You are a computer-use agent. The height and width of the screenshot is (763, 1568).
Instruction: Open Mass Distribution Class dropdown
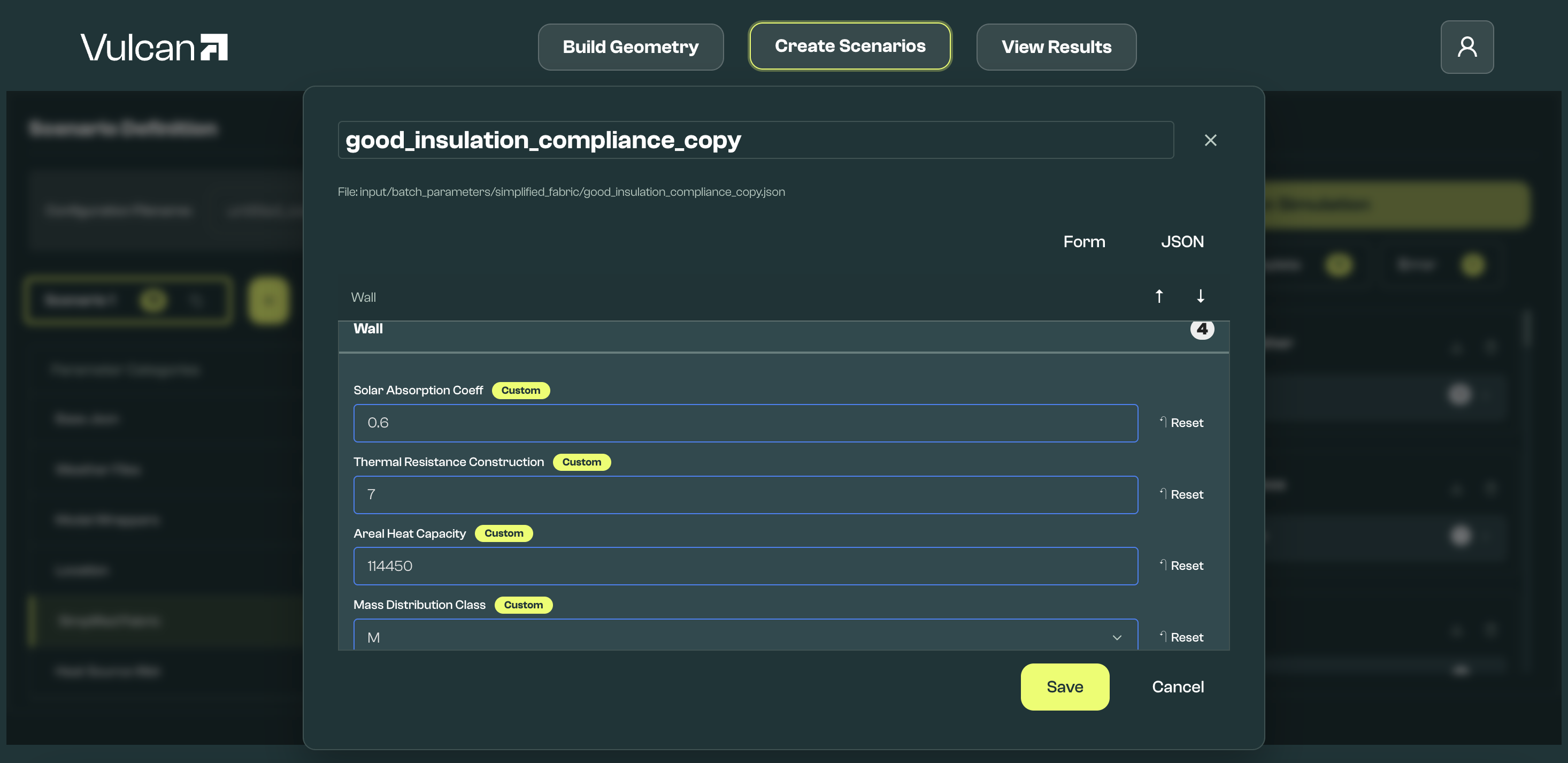coord(745,636)
